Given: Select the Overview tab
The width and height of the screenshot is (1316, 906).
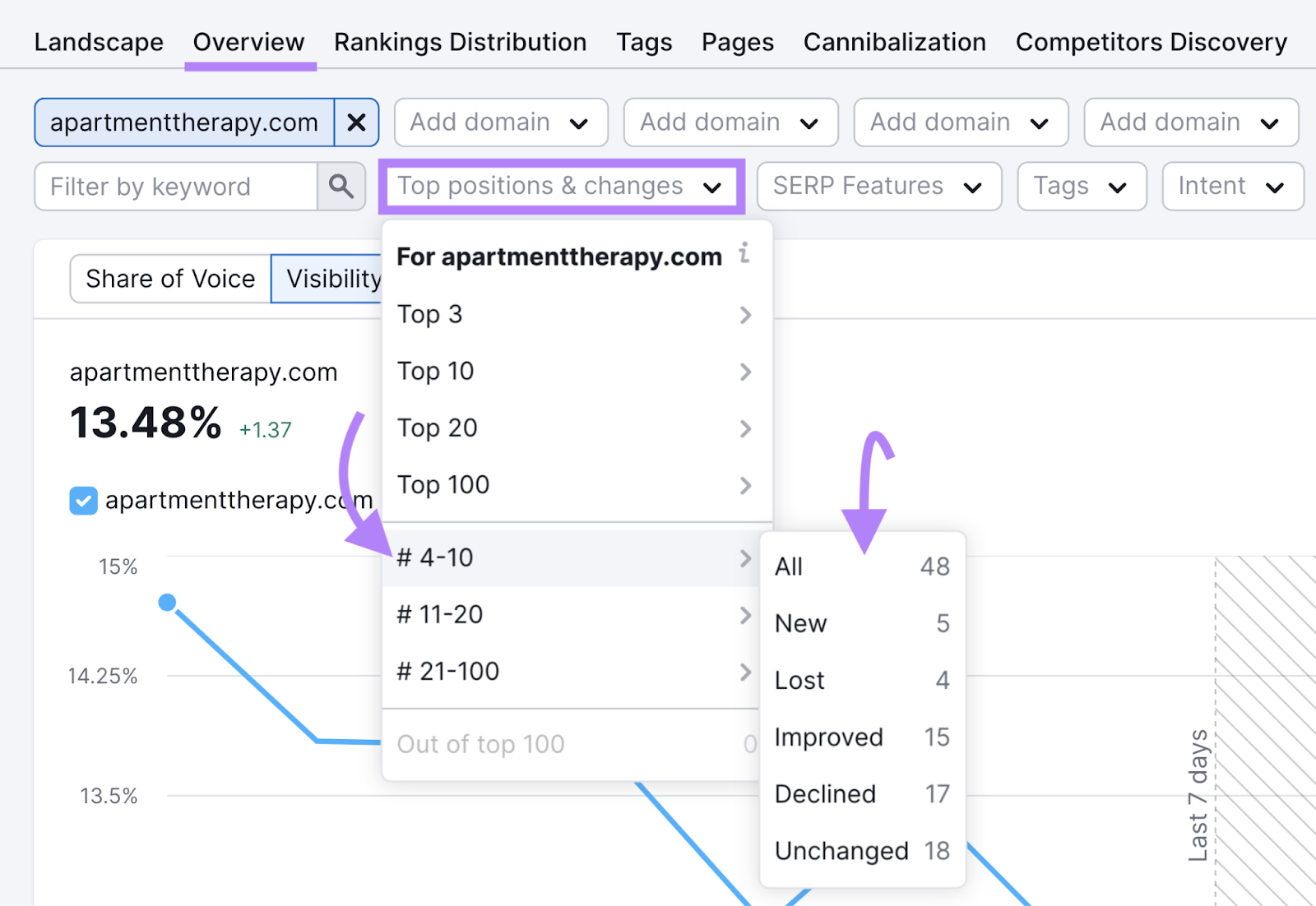Looking at the screenshot, I should coord(248,42).
